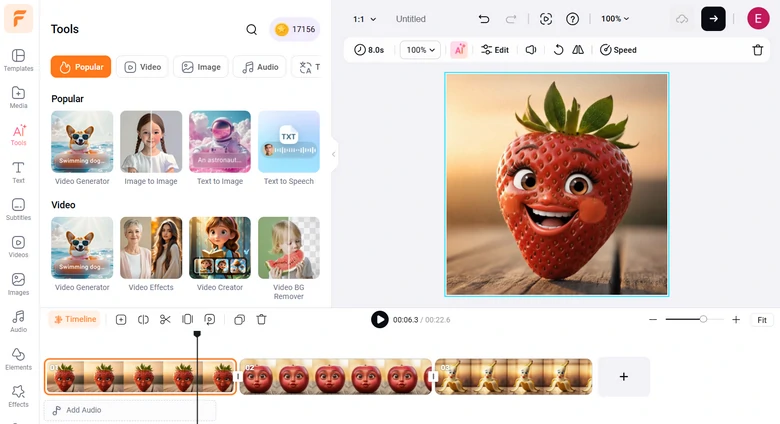Open the Video Creator tool
780x424 pixels.
[220, 254]
